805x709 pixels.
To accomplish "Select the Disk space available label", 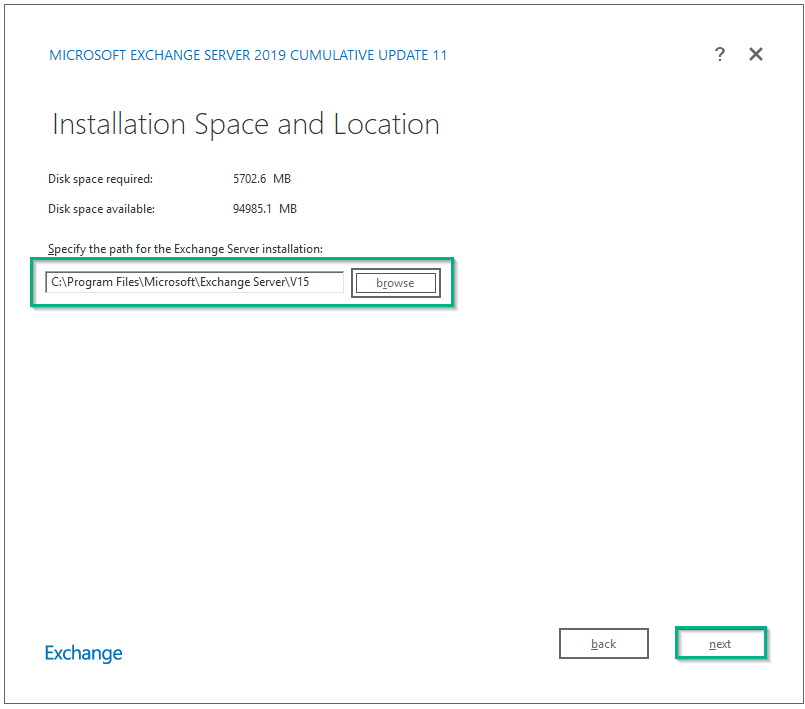I will pyautogui.click(x=101, y=209).
